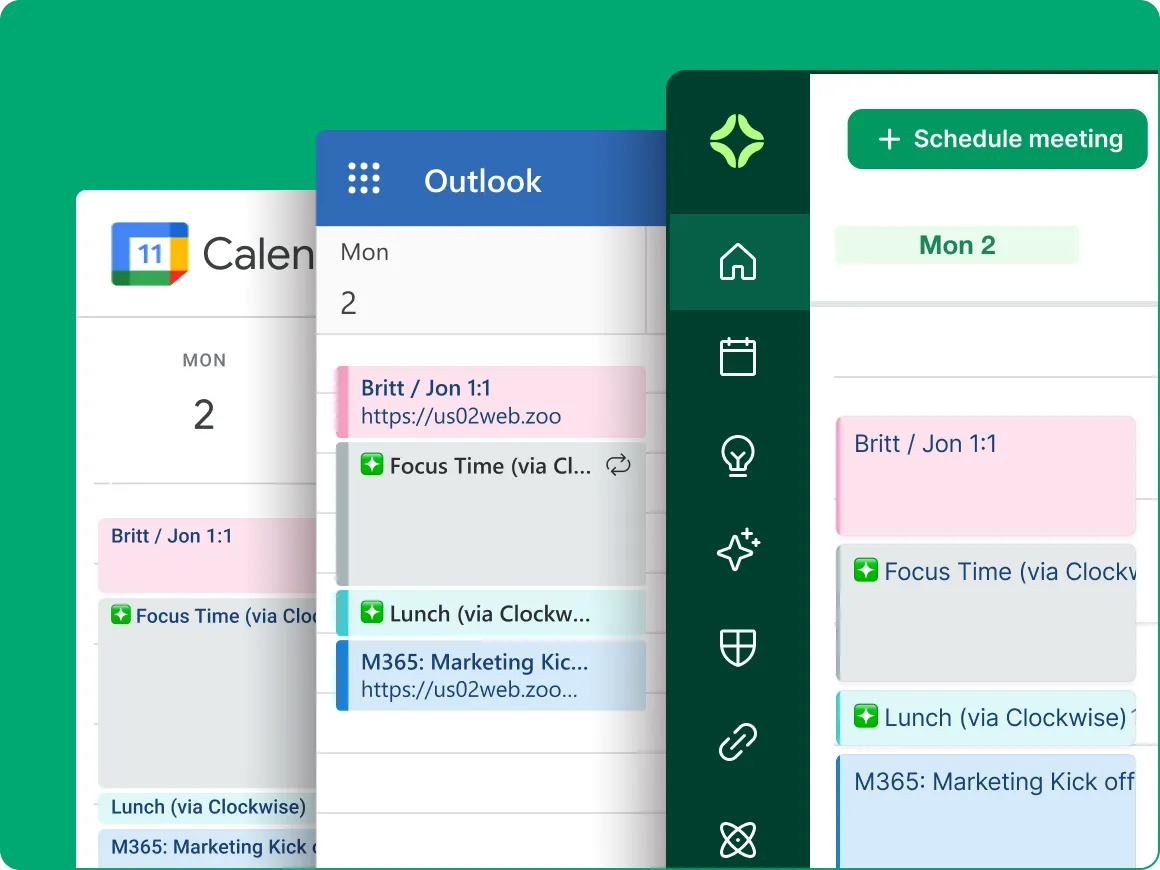Click the Google Calendar logo icon

[x=150, y=254]
